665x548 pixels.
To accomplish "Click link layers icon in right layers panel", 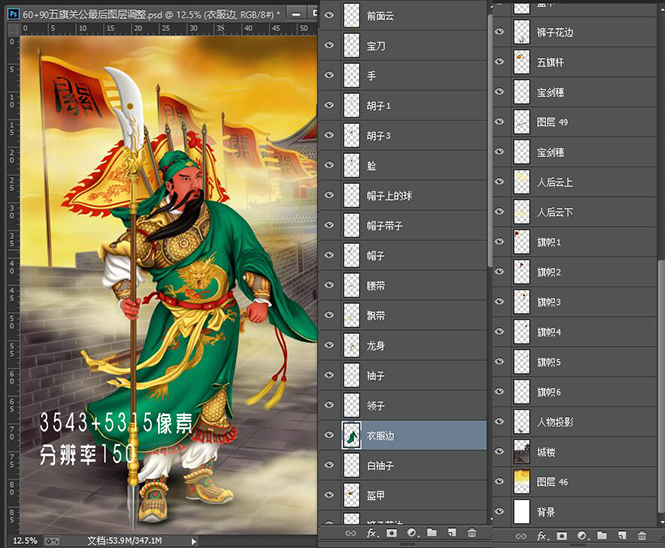I will pos(521,536).
